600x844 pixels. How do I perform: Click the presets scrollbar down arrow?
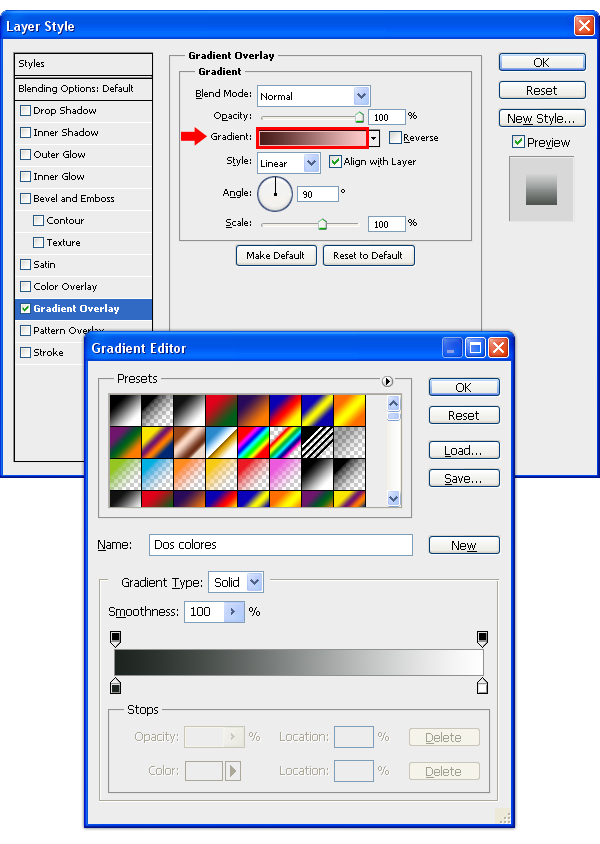[393, 499]
